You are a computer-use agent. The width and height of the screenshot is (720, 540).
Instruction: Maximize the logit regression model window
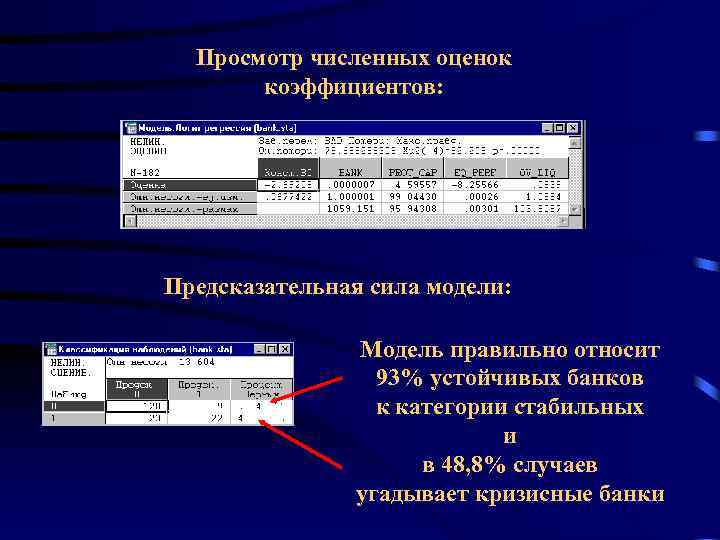point(559,128)
